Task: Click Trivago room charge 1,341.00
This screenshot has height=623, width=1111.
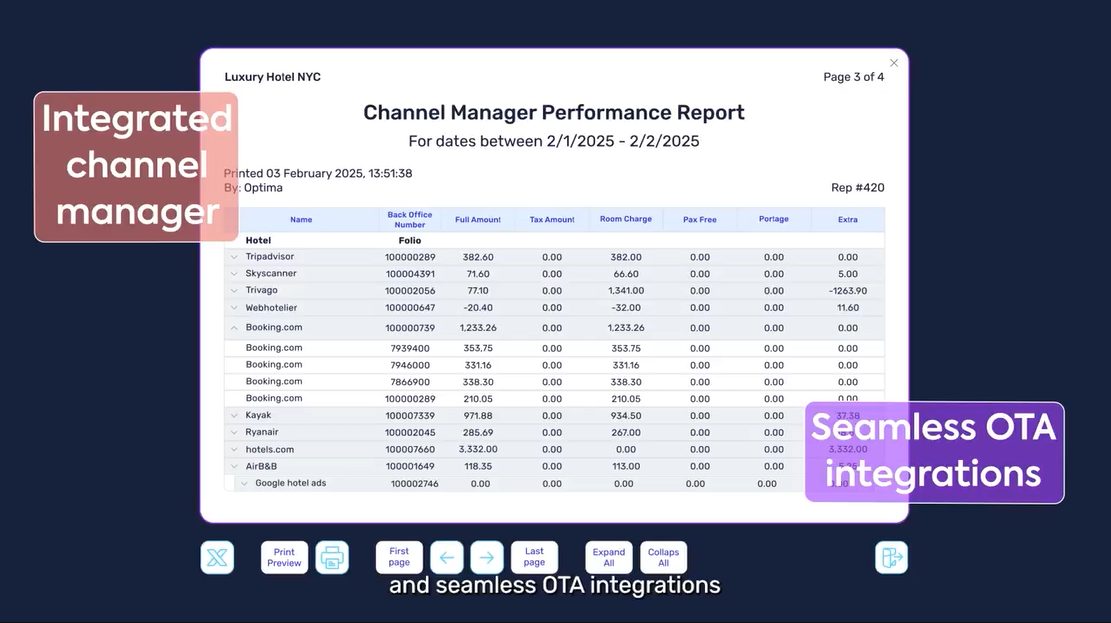Action: 626,291
